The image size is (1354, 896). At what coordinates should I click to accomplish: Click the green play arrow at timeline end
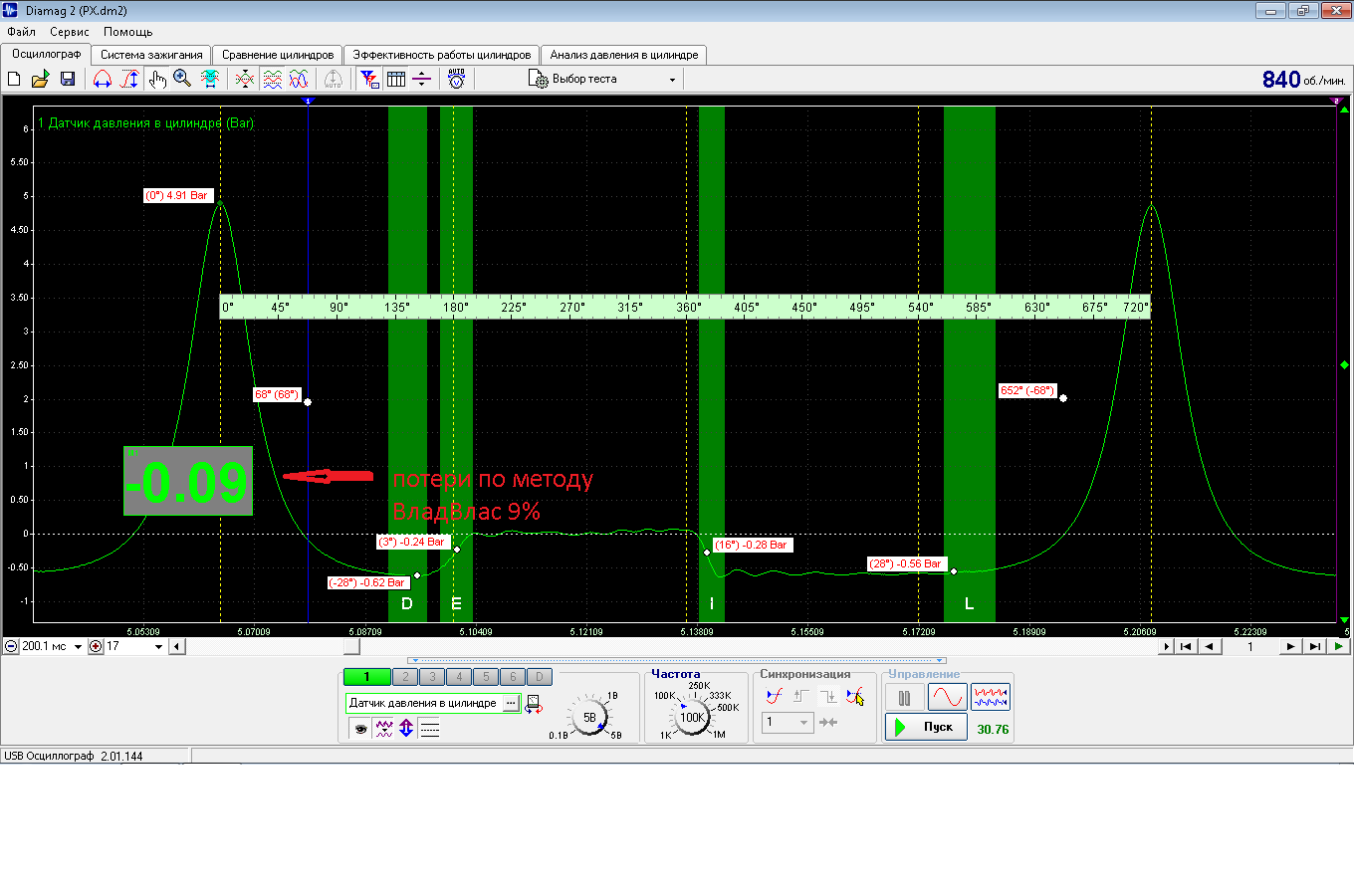(1339, 646)
